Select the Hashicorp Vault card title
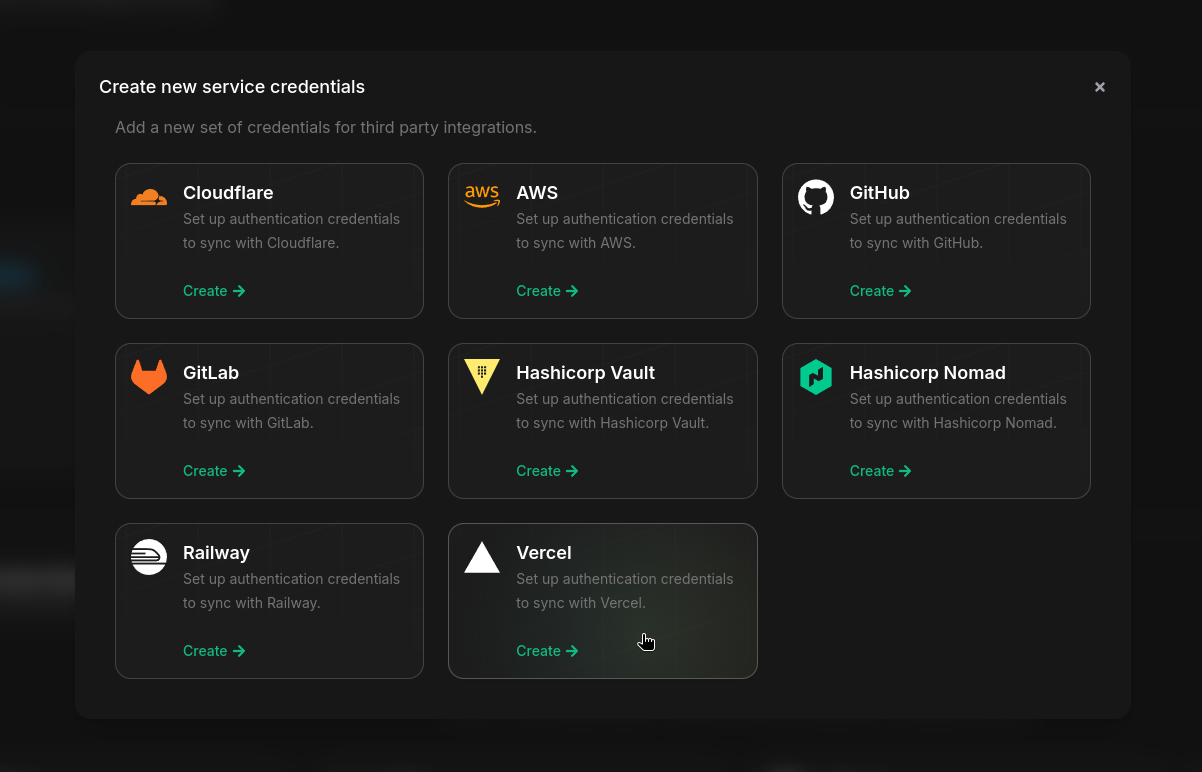Screen dimensions: 1202x772 [586, 373]
